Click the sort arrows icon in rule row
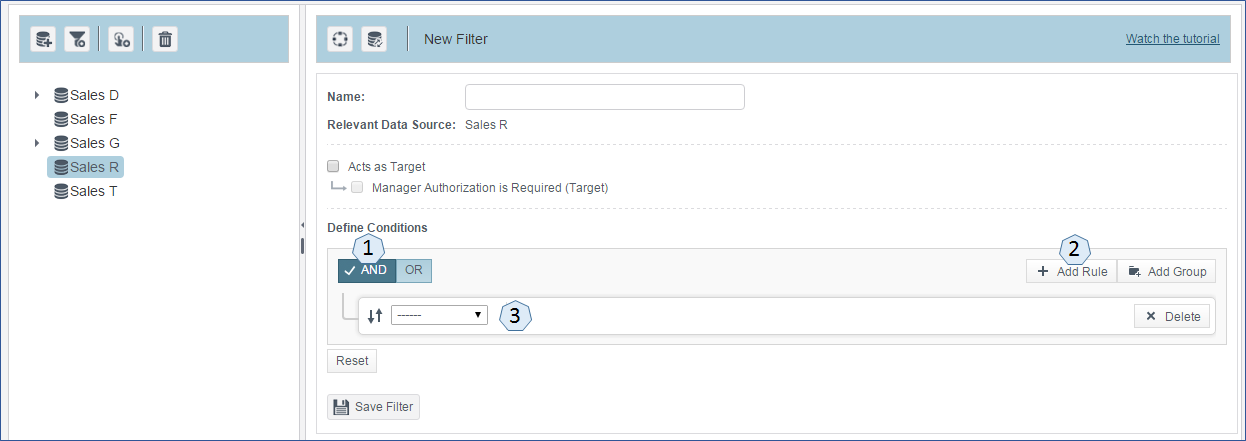Viewport: 1246px width, 441px height. point(375,315)
